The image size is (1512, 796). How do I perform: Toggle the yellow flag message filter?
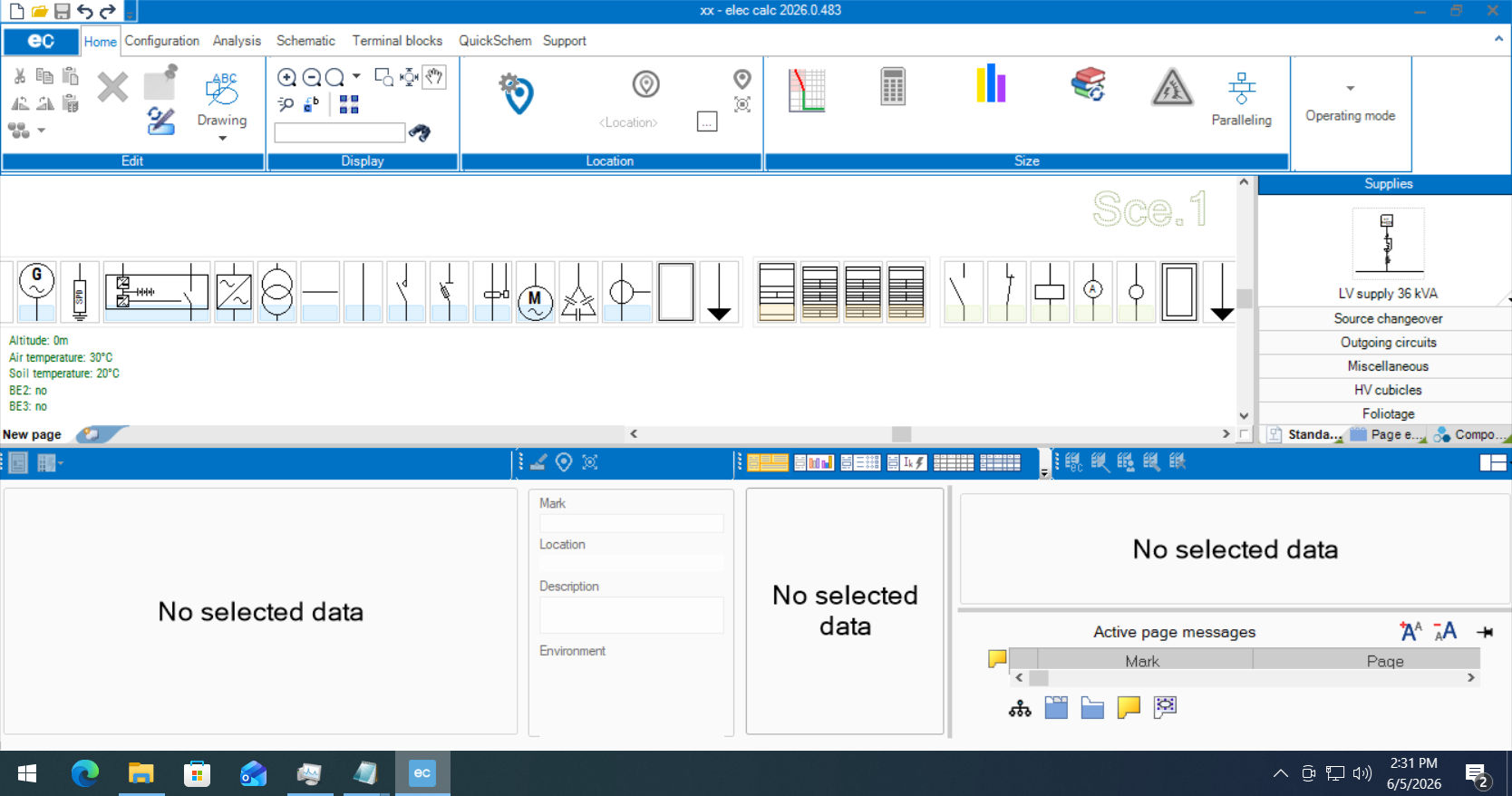(997, 658)
